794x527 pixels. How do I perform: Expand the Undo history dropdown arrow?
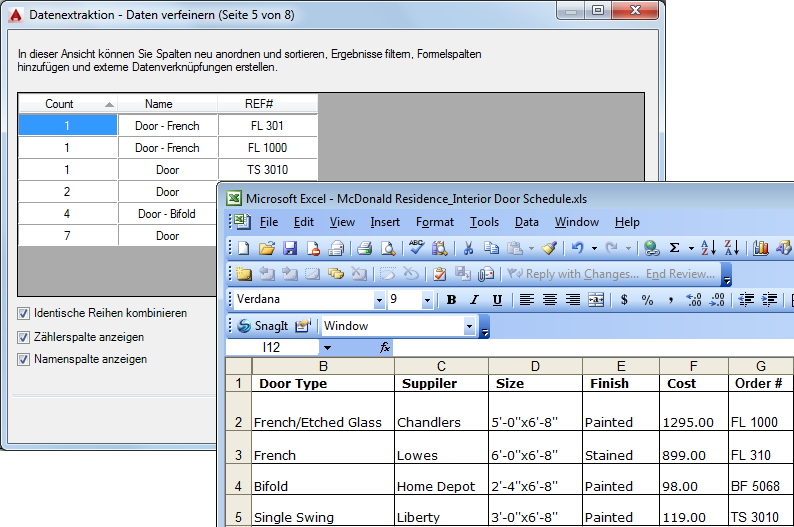(594, 249)
